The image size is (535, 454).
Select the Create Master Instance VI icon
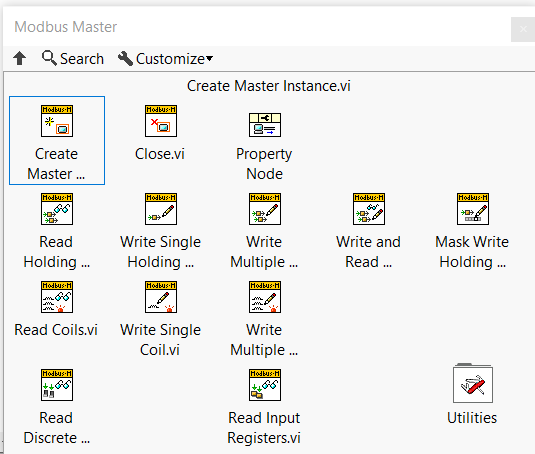[x=57, y=121]
